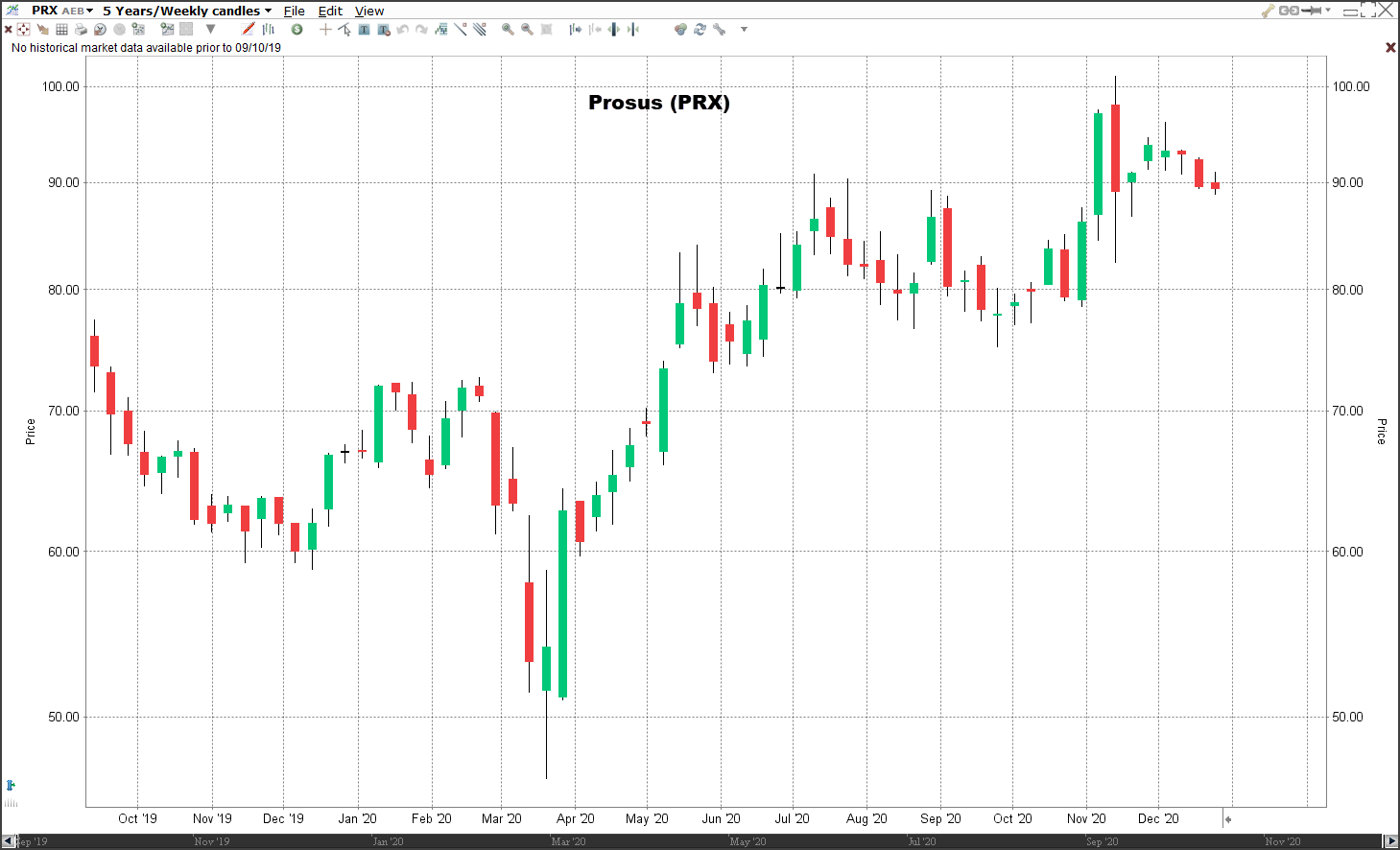Print the chart using printer icon

pyautogui.click(x=81, y=29)
